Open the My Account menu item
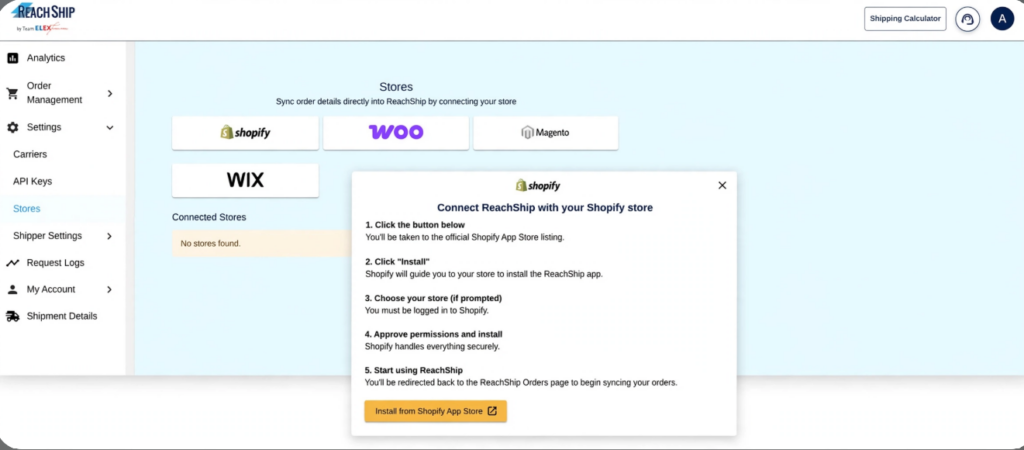The width and height of the screenshot is (1024, 450). pos(51,289)
